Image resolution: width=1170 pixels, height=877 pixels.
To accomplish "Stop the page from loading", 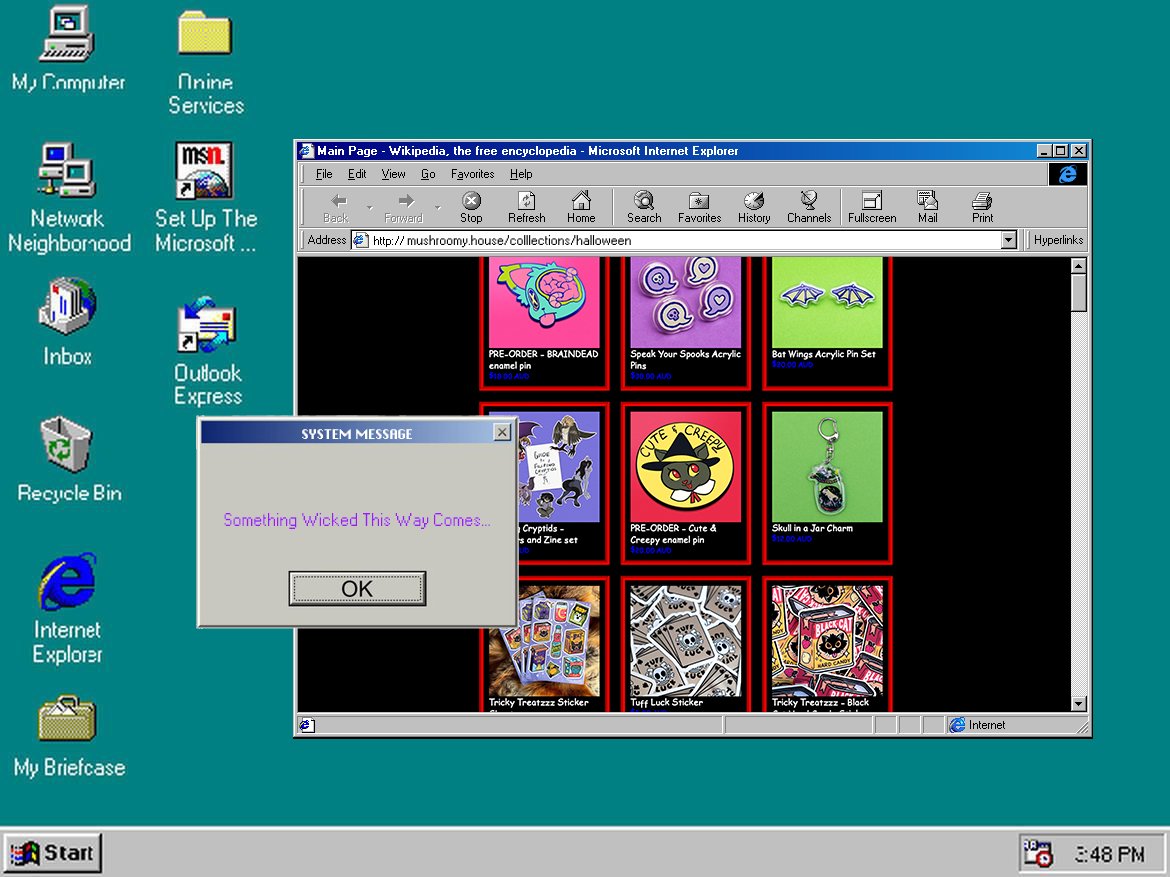I will tap(471, 207).
